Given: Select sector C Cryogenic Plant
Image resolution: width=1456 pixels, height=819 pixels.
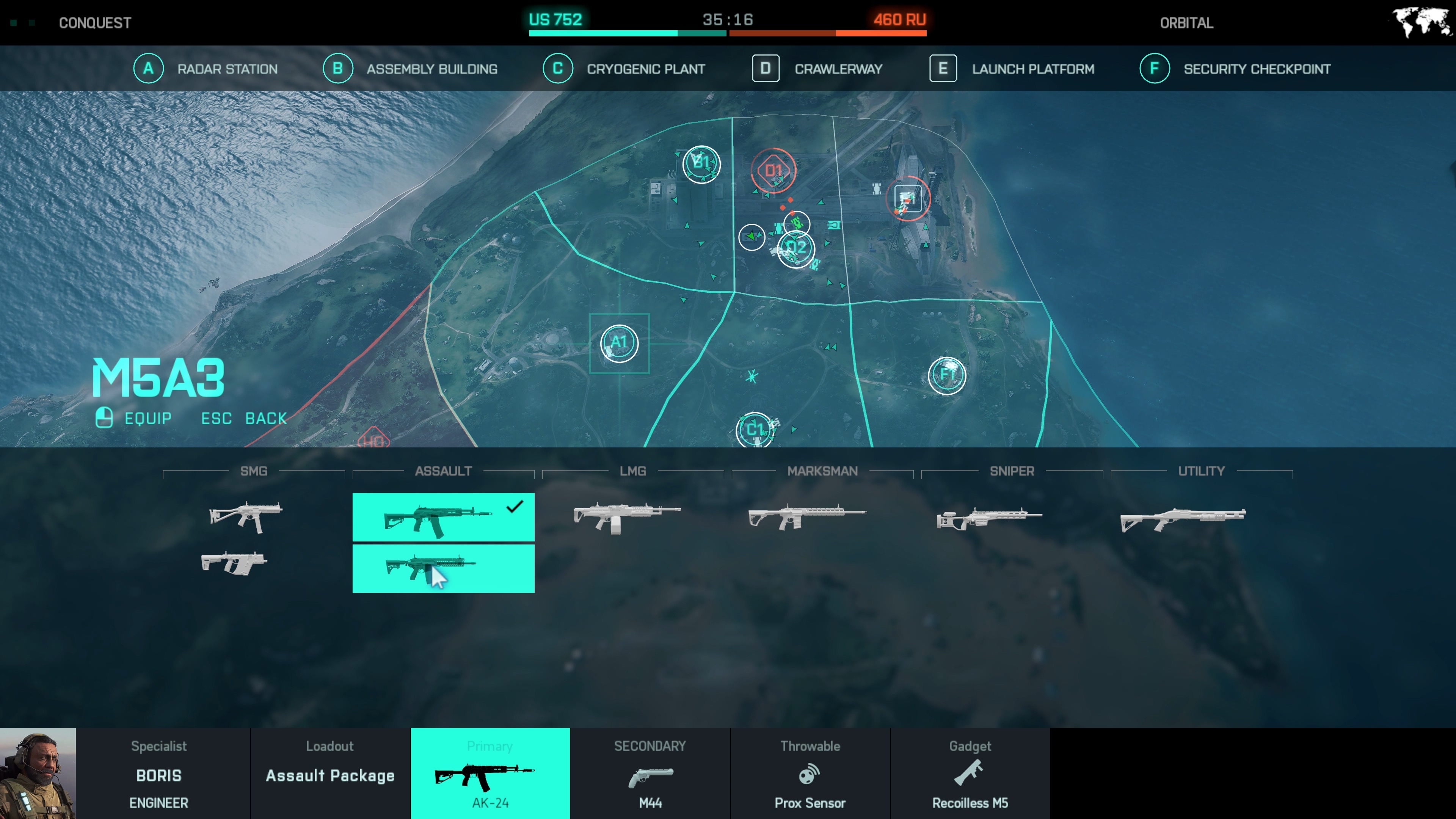Looking at the screenshot, I should tap(623, 68).
